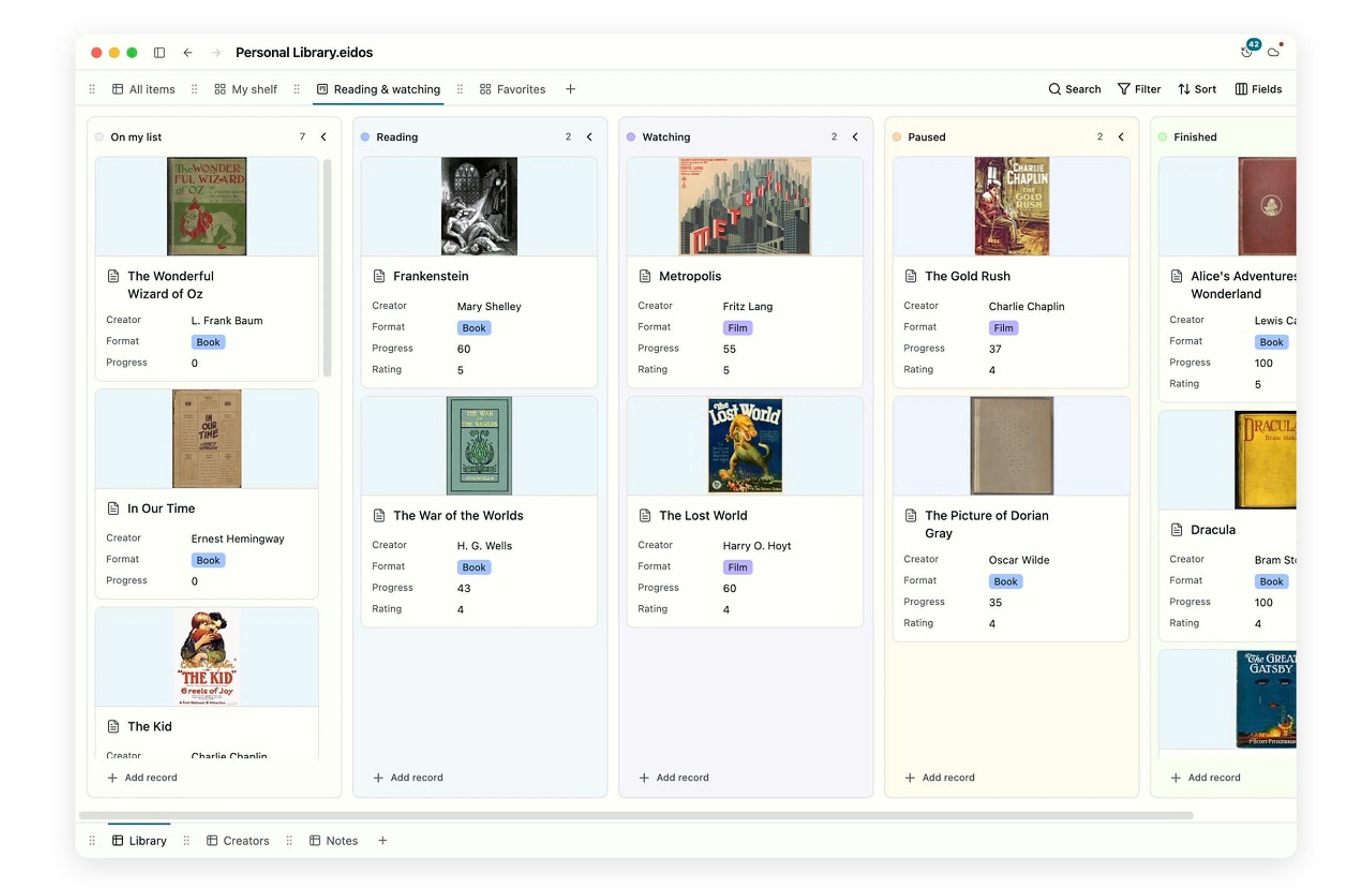
Task: Click the drag handle before My shelf
Action: (x=194, y=89)
